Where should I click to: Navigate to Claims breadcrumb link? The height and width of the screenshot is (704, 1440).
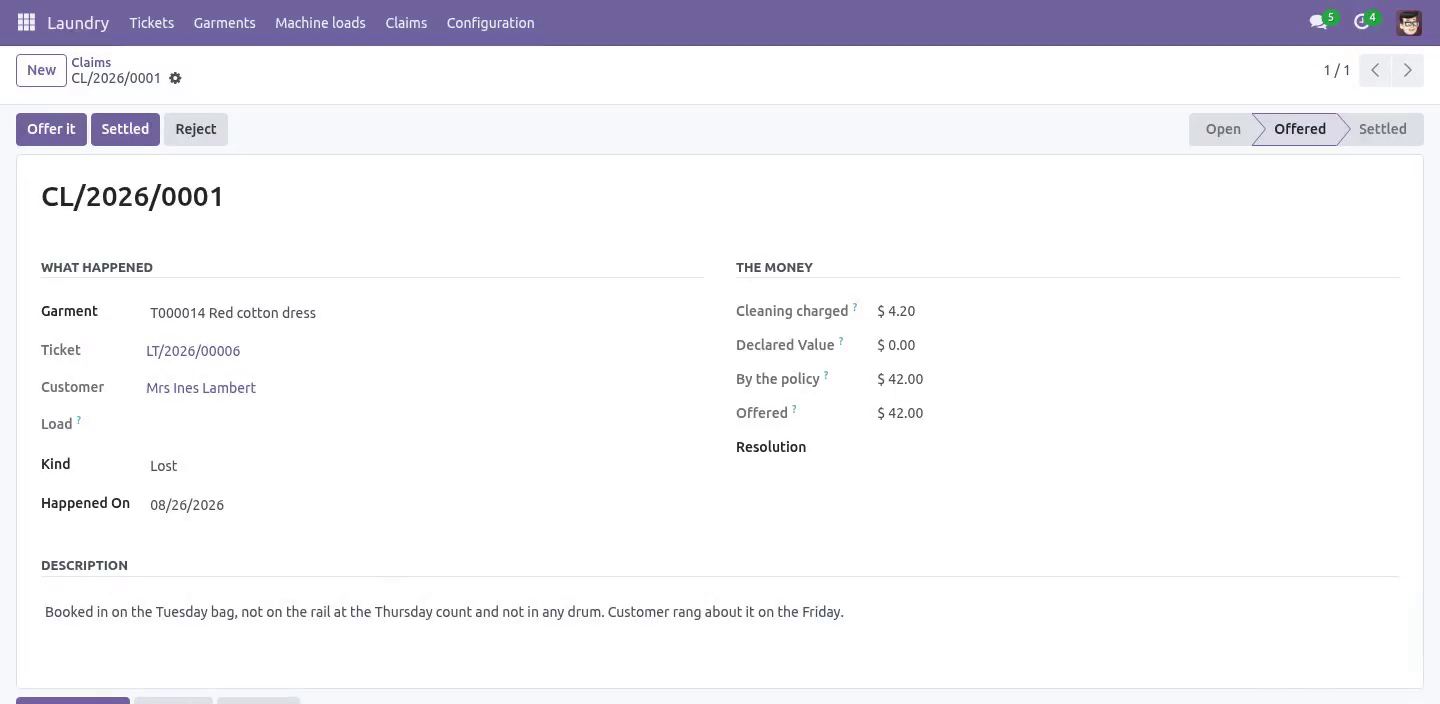(x=91, y=62)
